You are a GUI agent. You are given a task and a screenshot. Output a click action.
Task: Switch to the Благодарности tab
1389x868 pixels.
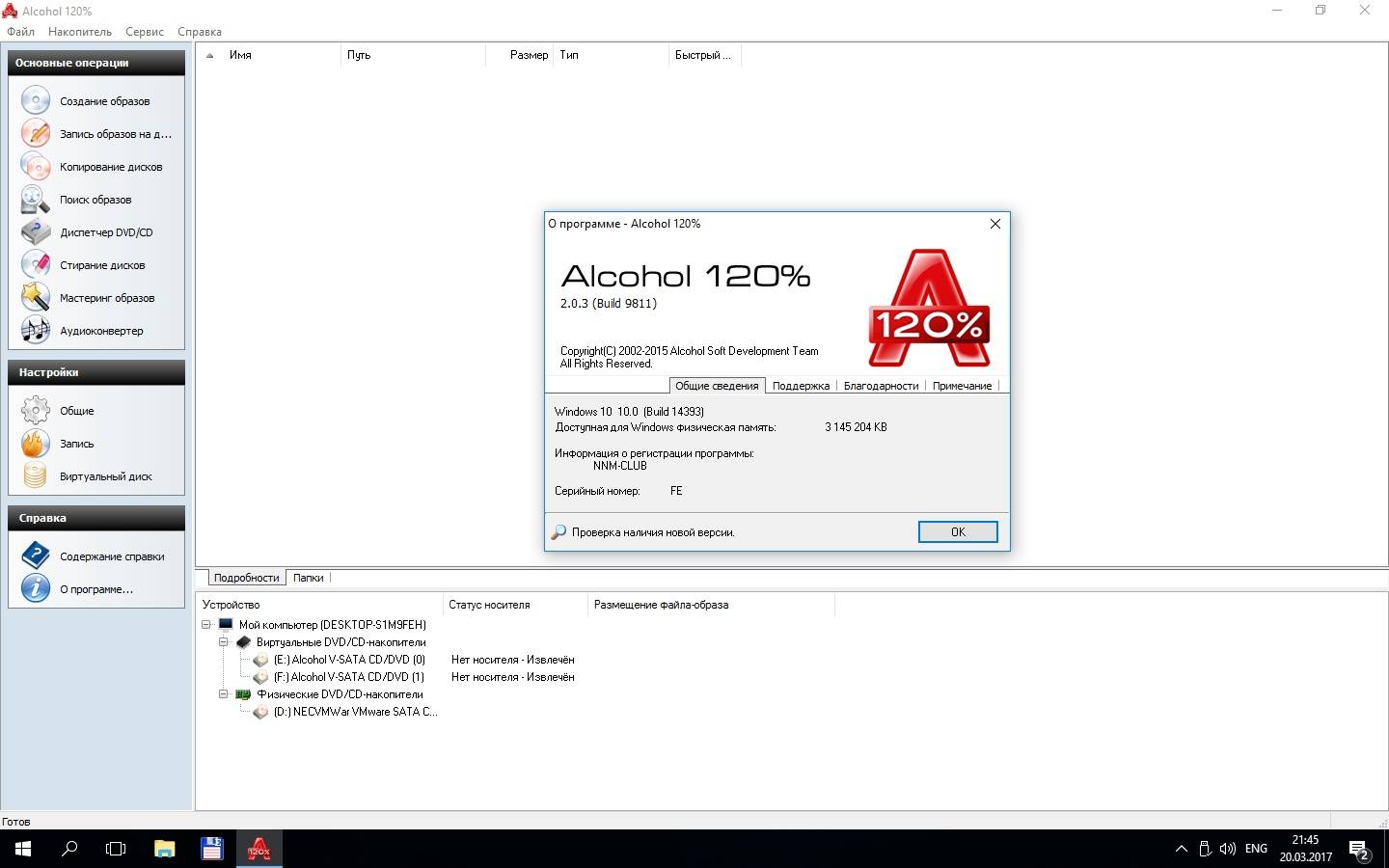881,386
